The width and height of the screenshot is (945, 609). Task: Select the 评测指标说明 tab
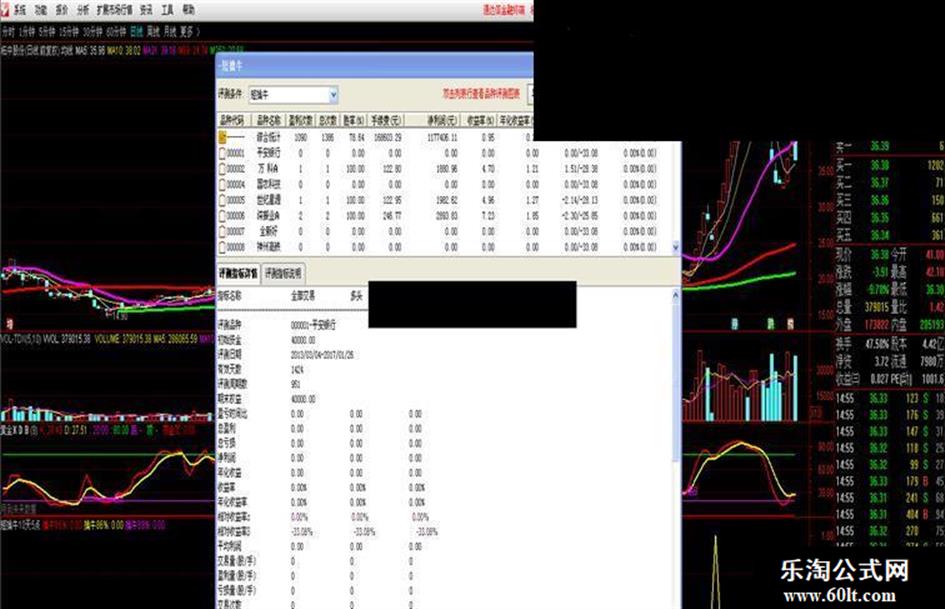283,273
